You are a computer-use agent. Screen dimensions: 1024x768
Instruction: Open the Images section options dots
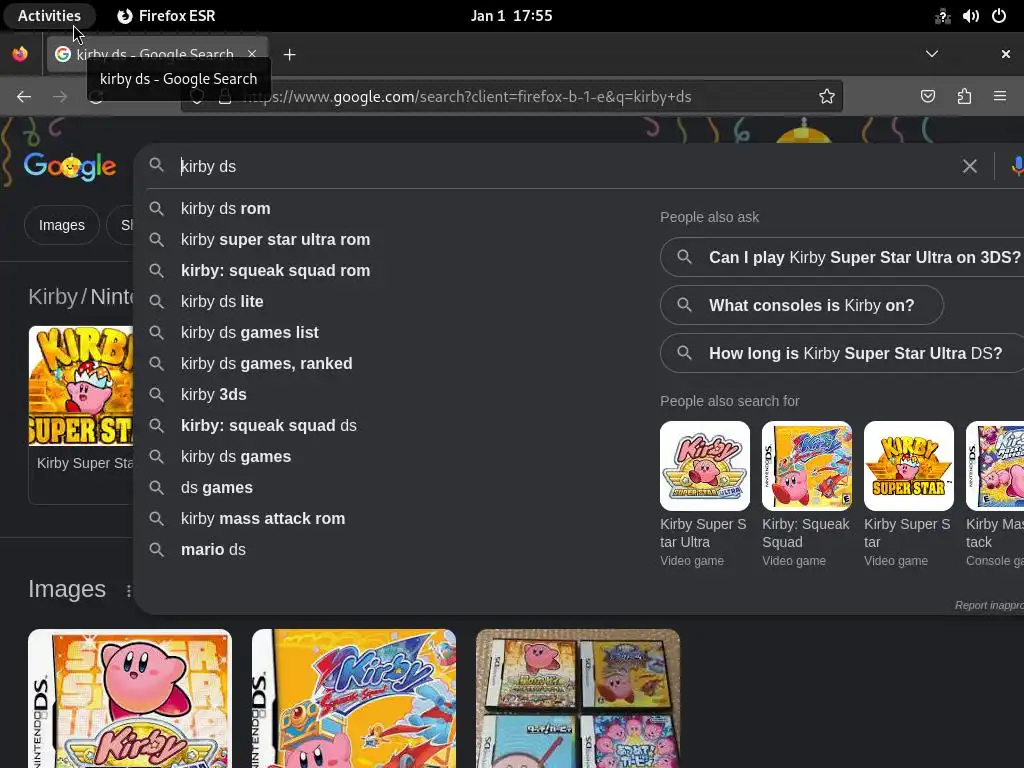tap(129, 590)
